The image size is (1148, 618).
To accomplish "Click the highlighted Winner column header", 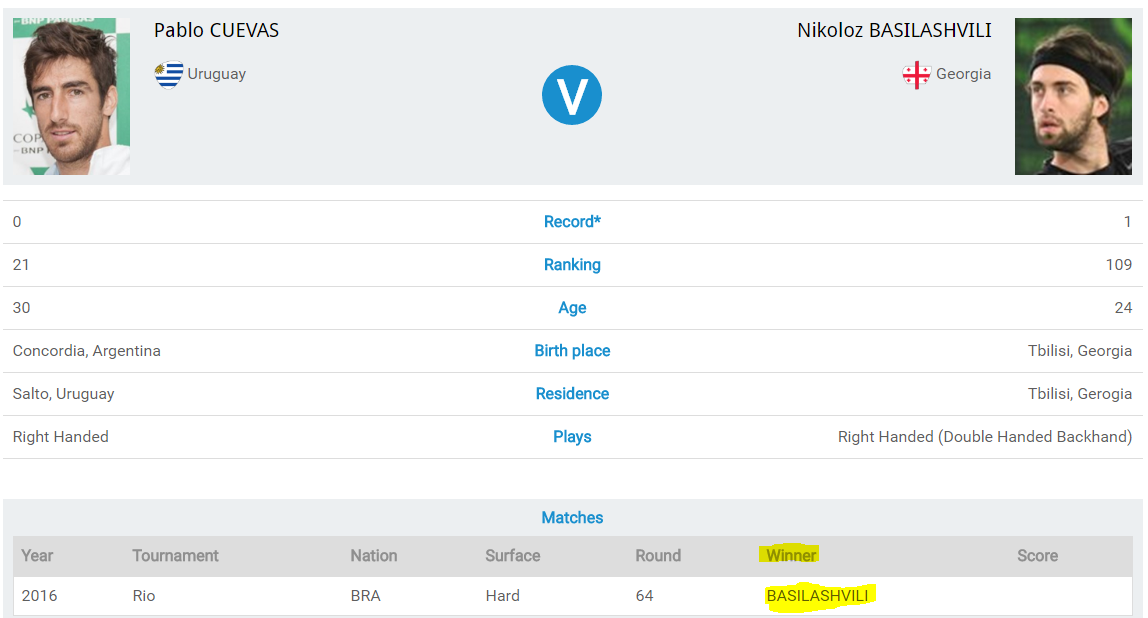I will pos(791,556).
